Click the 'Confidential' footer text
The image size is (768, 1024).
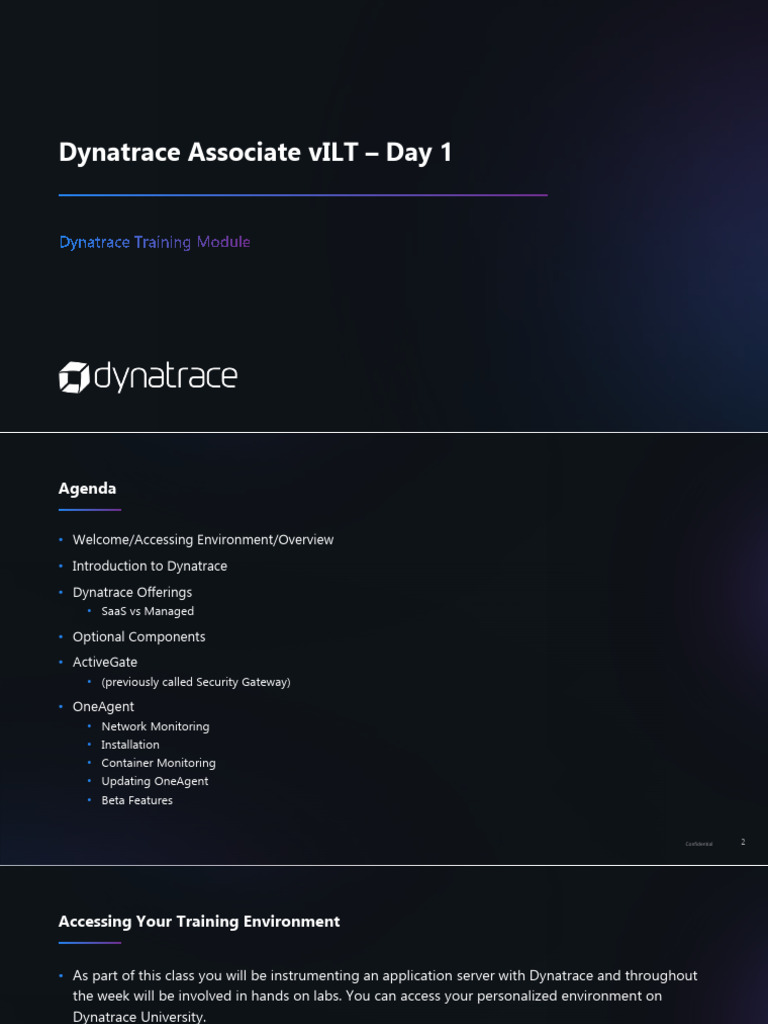699,844
